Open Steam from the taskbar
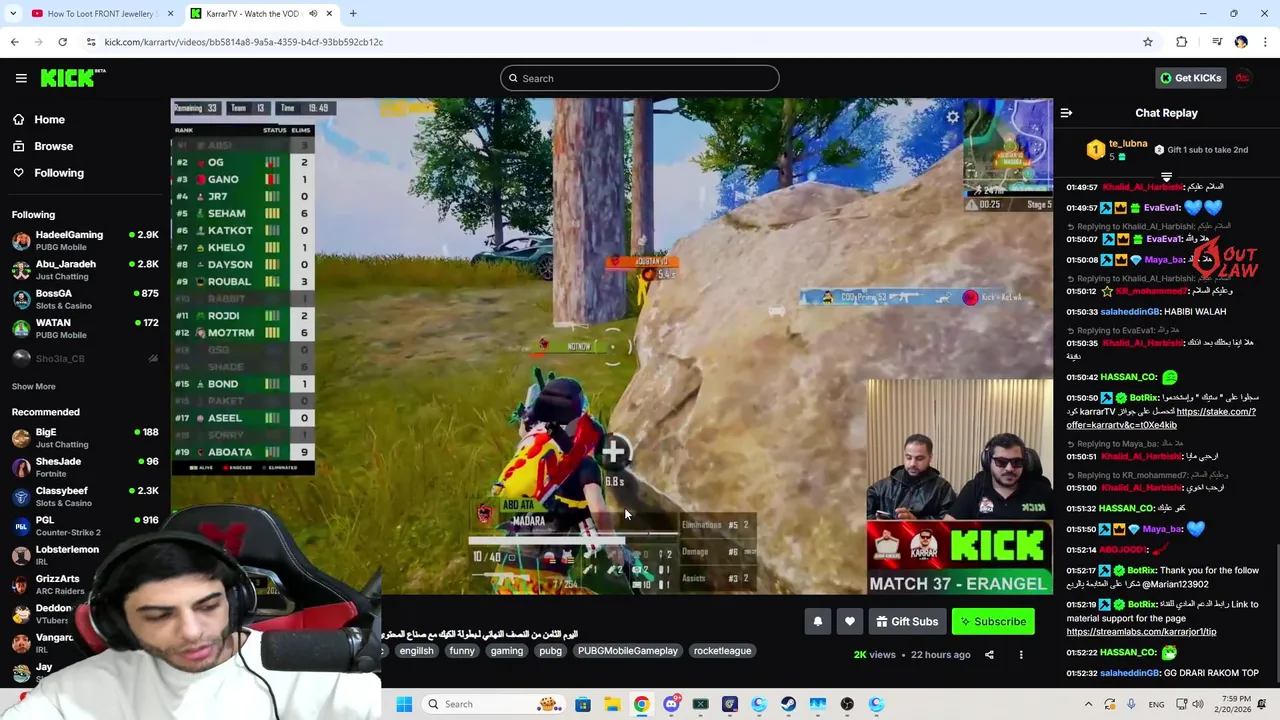This screenshot has width=1280, height=720. tap(788, 704)
